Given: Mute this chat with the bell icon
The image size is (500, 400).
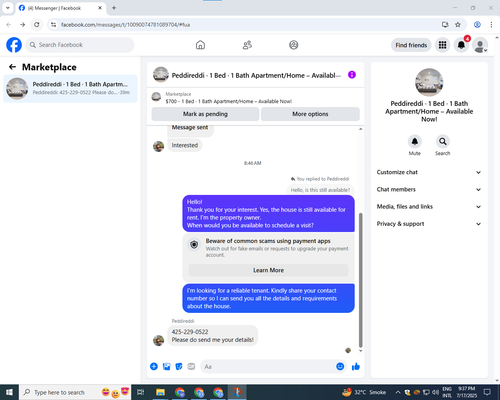Looking at the screenshot, I should (415, 141).
